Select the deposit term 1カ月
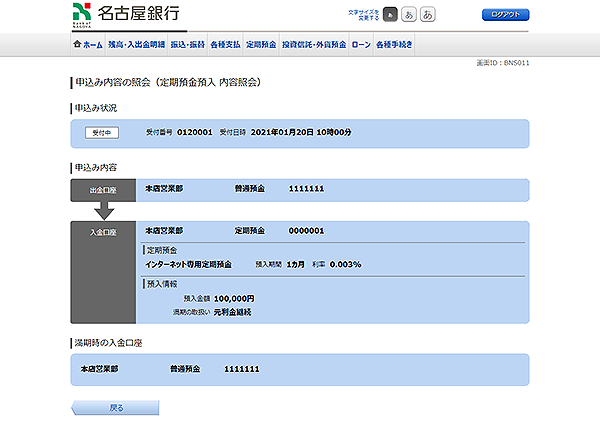 pyautogui.click(x=295, y=264)
